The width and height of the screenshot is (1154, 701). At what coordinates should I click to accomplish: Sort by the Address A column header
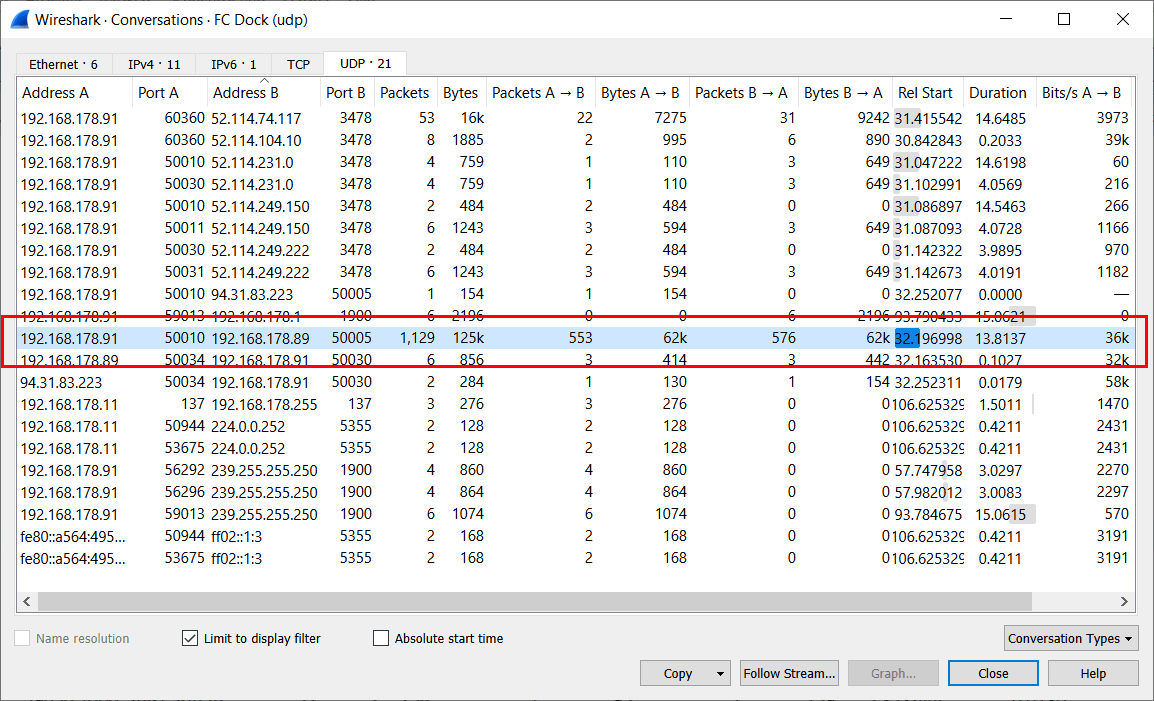74,93
